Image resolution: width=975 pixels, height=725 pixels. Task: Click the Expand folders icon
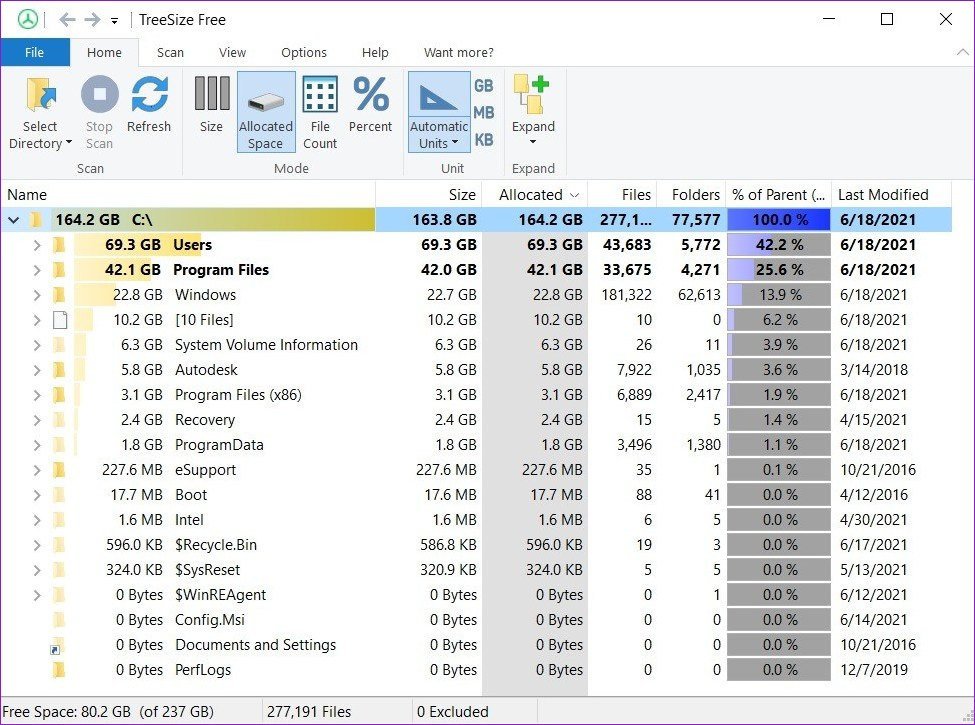532,95
